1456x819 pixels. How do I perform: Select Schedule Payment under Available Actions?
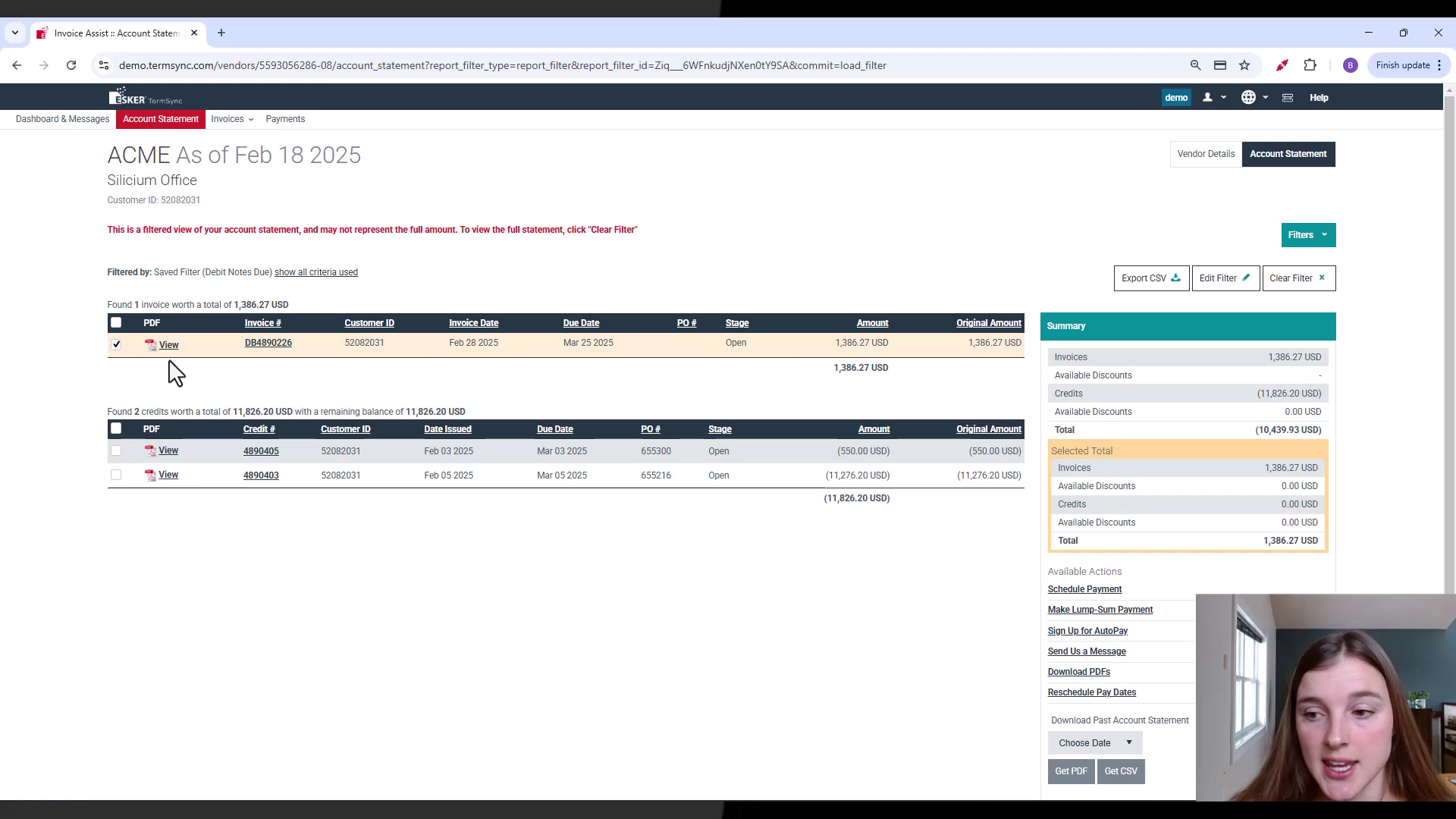(x=1084, y=589)
